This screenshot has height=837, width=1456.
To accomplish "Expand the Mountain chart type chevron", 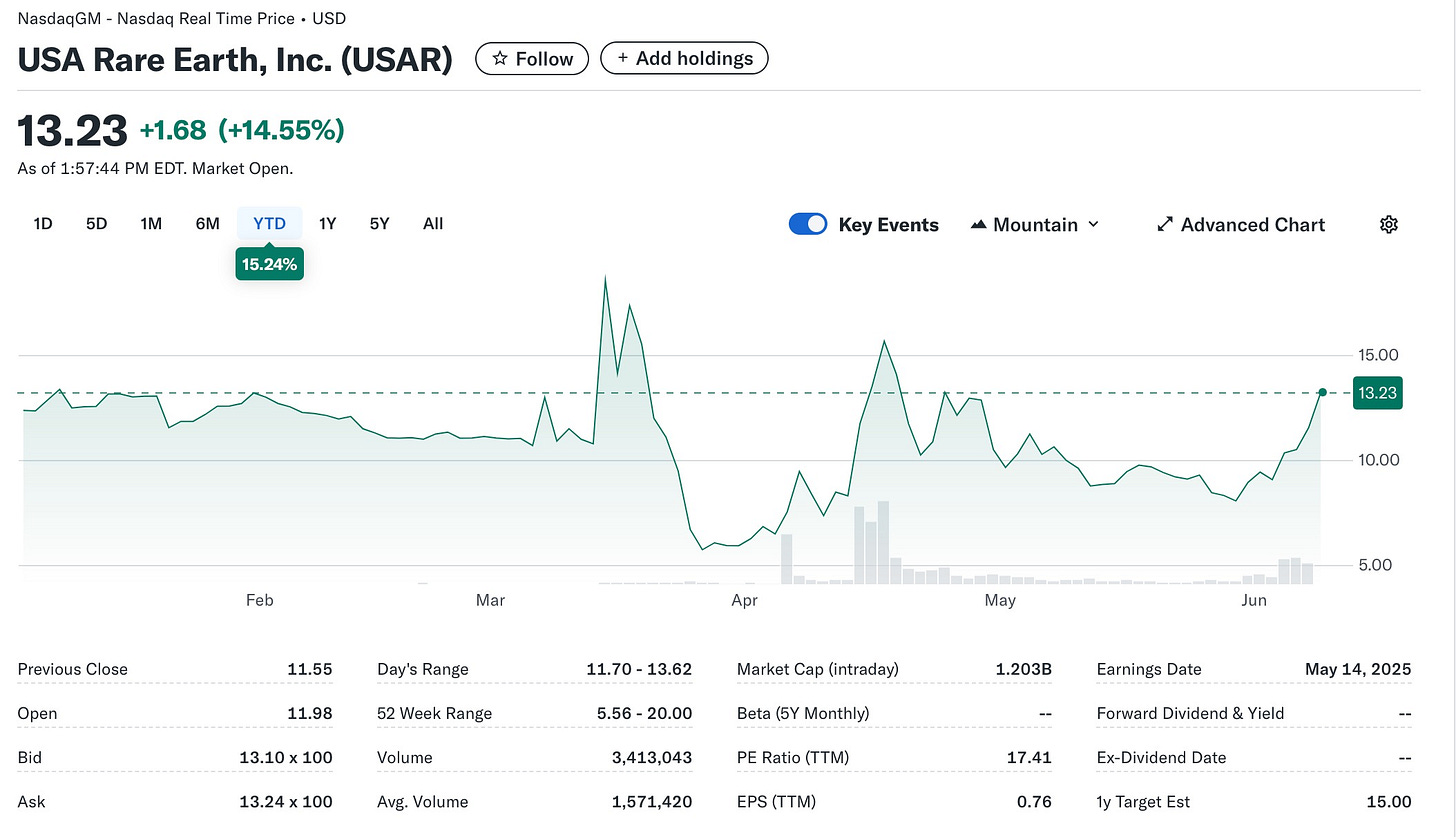I will pyautogui.click(x=1093, y=225).
